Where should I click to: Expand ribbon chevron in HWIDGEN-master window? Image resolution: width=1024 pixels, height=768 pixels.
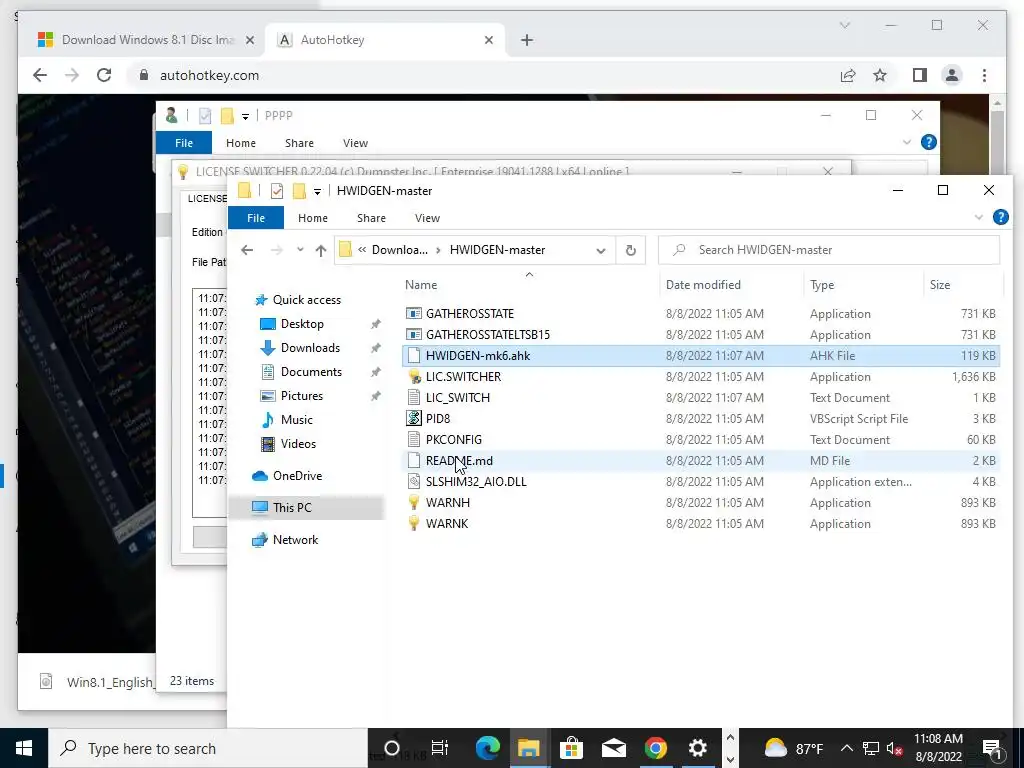click(978, 217)
